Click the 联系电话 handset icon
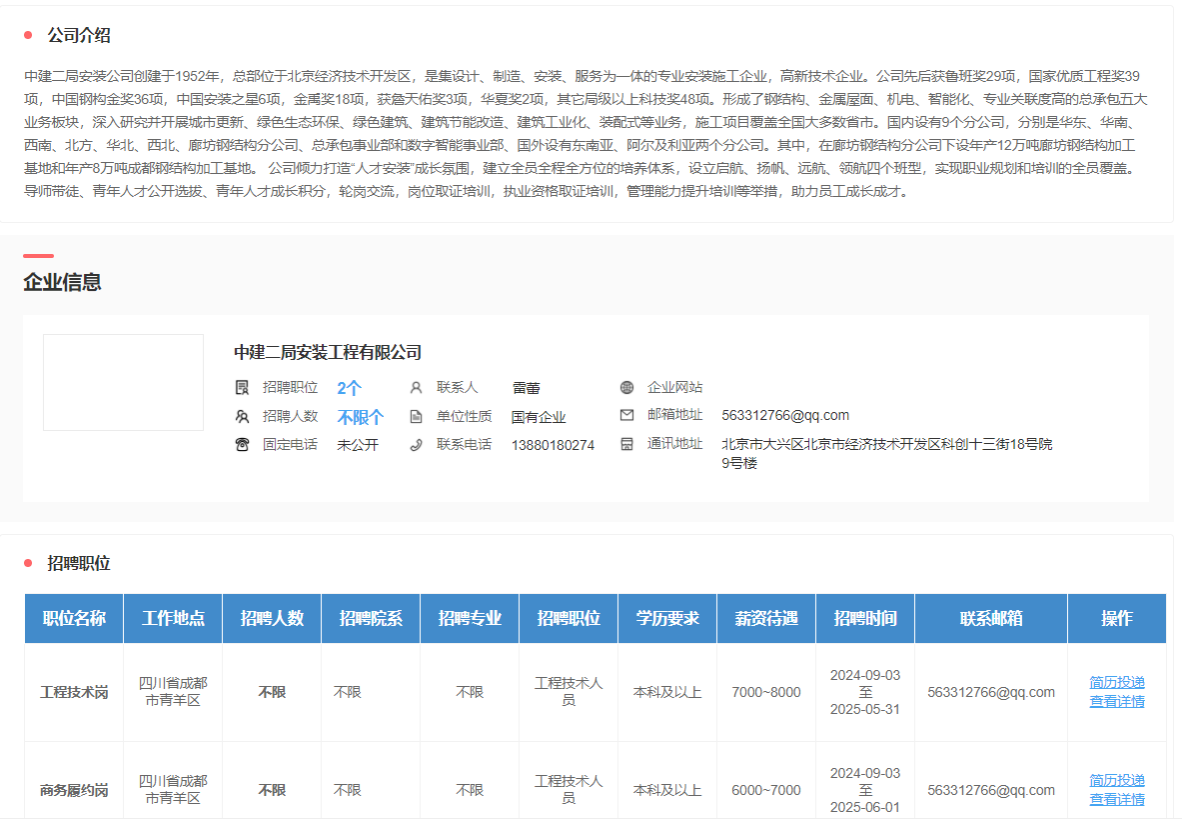 (x=416, y=445)
